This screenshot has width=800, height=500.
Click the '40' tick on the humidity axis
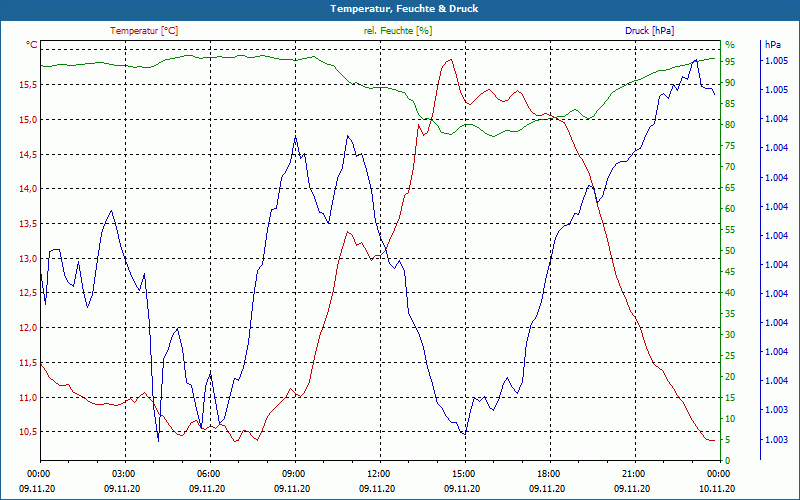(x=730, y=293)
